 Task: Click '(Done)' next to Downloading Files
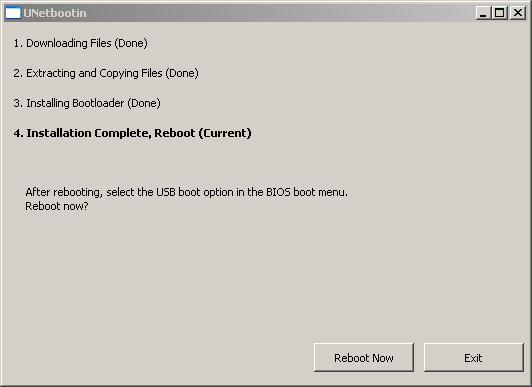click(131, 43)
